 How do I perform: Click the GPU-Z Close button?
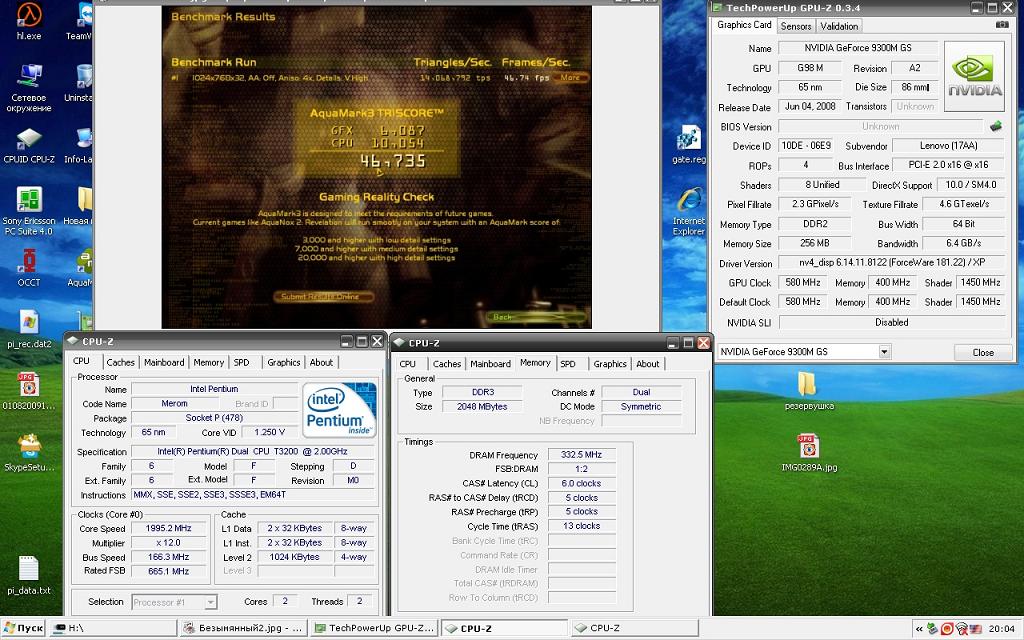click(x=983, y=353)
